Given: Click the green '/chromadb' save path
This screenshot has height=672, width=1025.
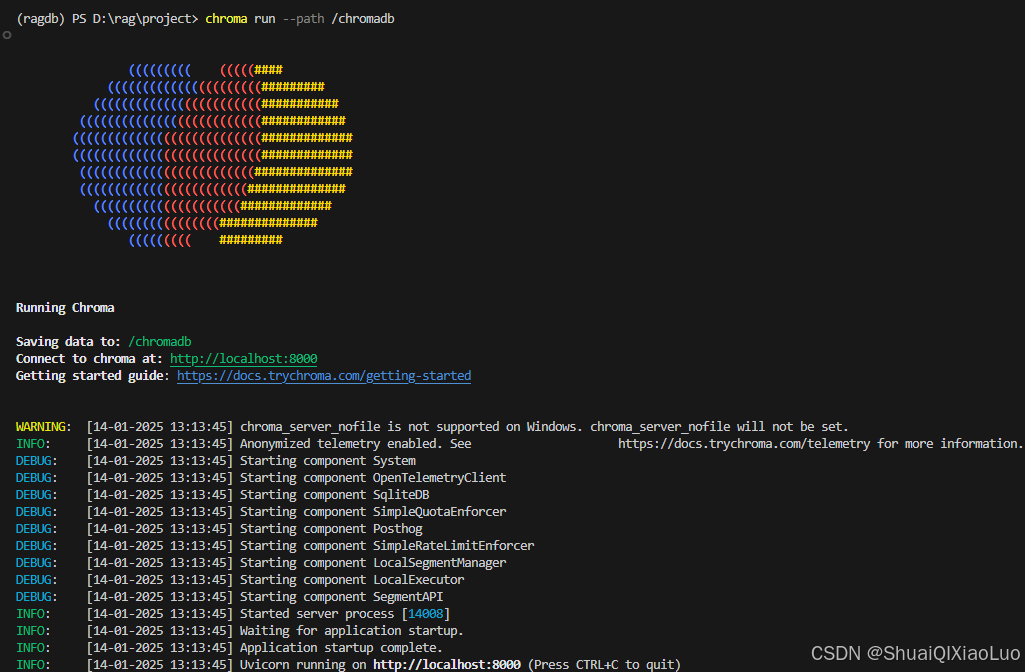Looking at the screenshot, I should pyautogui.click(x=160, y=341).
